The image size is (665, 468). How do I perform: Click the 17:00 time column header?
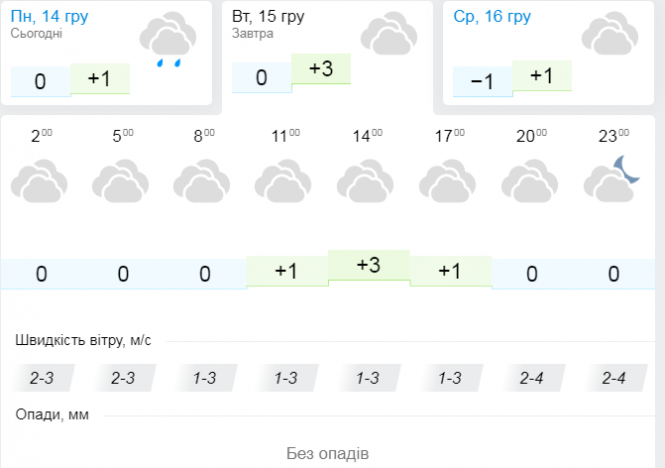click(449, 136)
